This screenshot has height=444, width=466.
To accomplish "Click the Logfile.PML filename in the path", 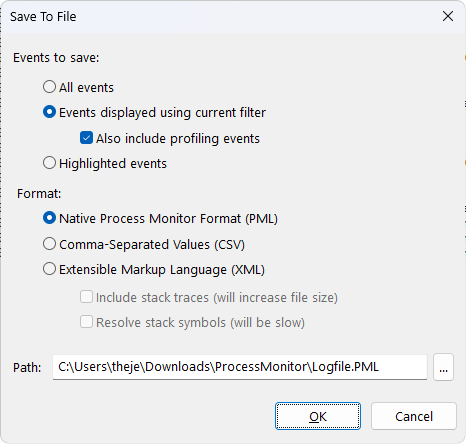I will (x=345, y=367).
